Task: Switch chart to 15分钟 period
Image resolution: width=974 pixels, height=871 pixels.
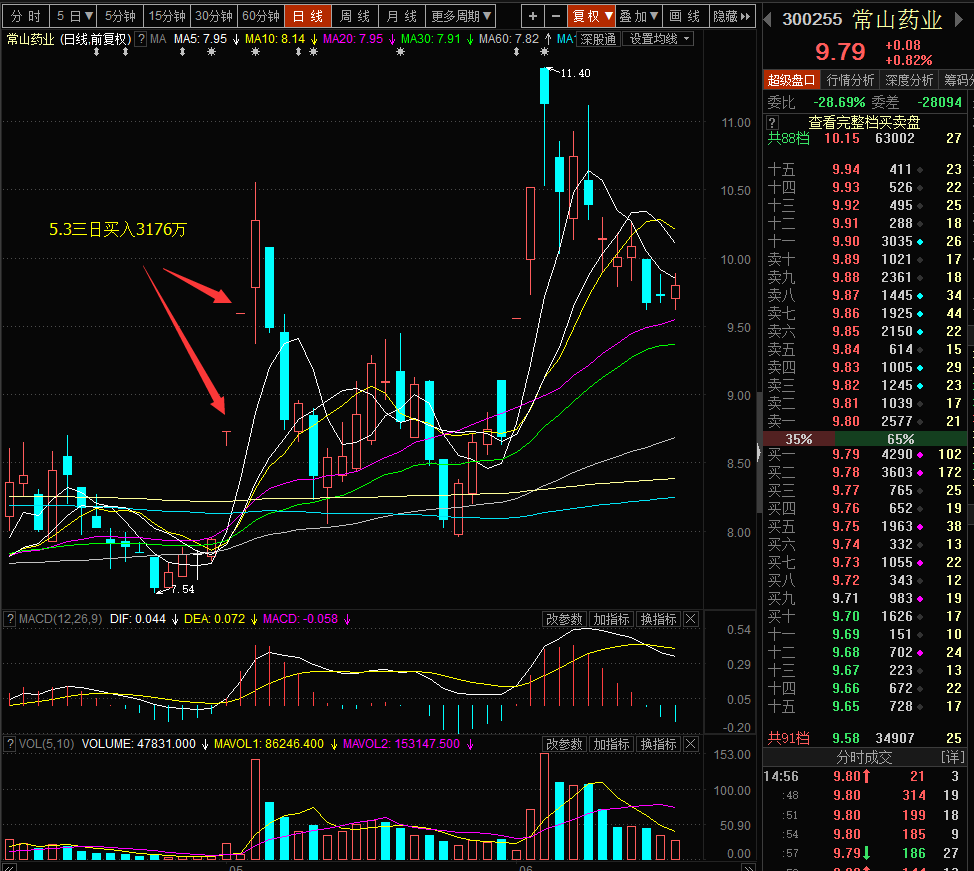Action: point(167,16)
